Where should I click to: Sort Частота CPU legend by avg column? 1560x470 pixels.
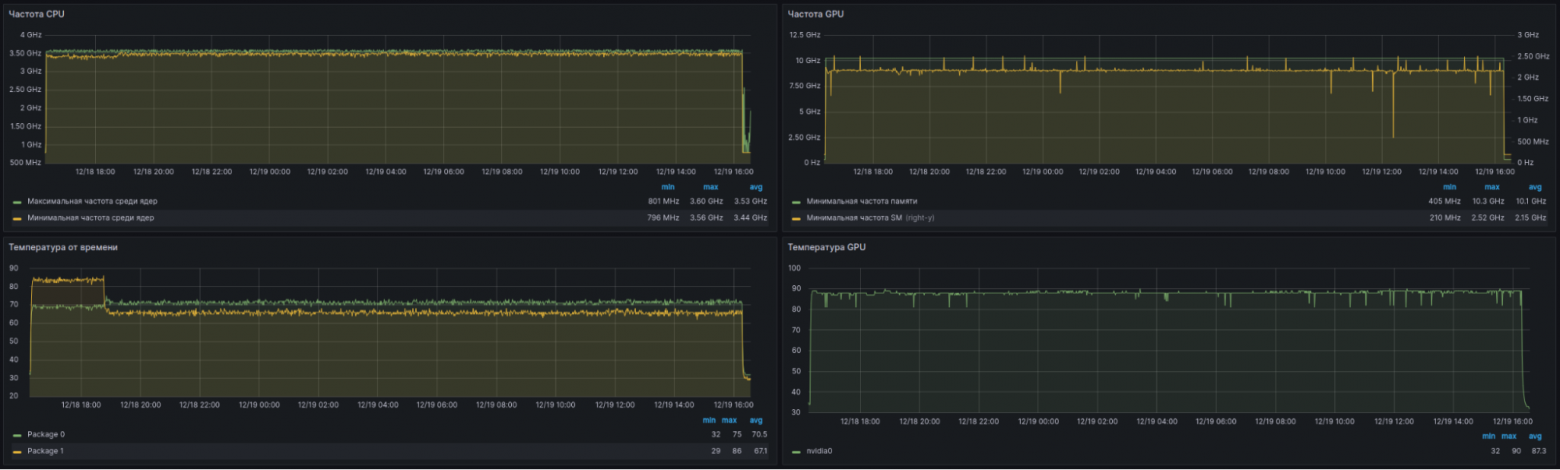756,186
